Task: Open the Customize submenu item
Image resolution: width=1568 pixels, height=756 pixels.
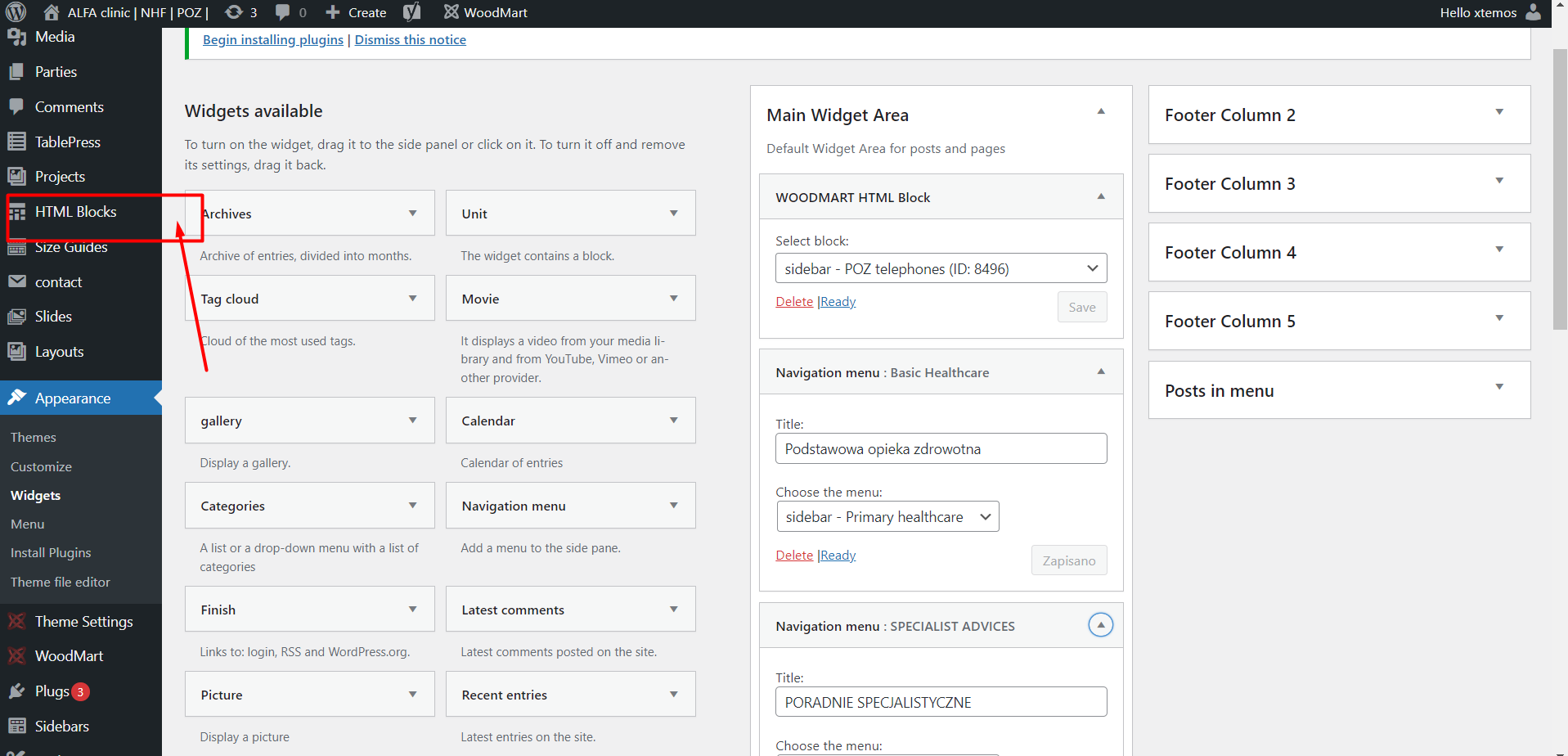Action: click(41, 466)
